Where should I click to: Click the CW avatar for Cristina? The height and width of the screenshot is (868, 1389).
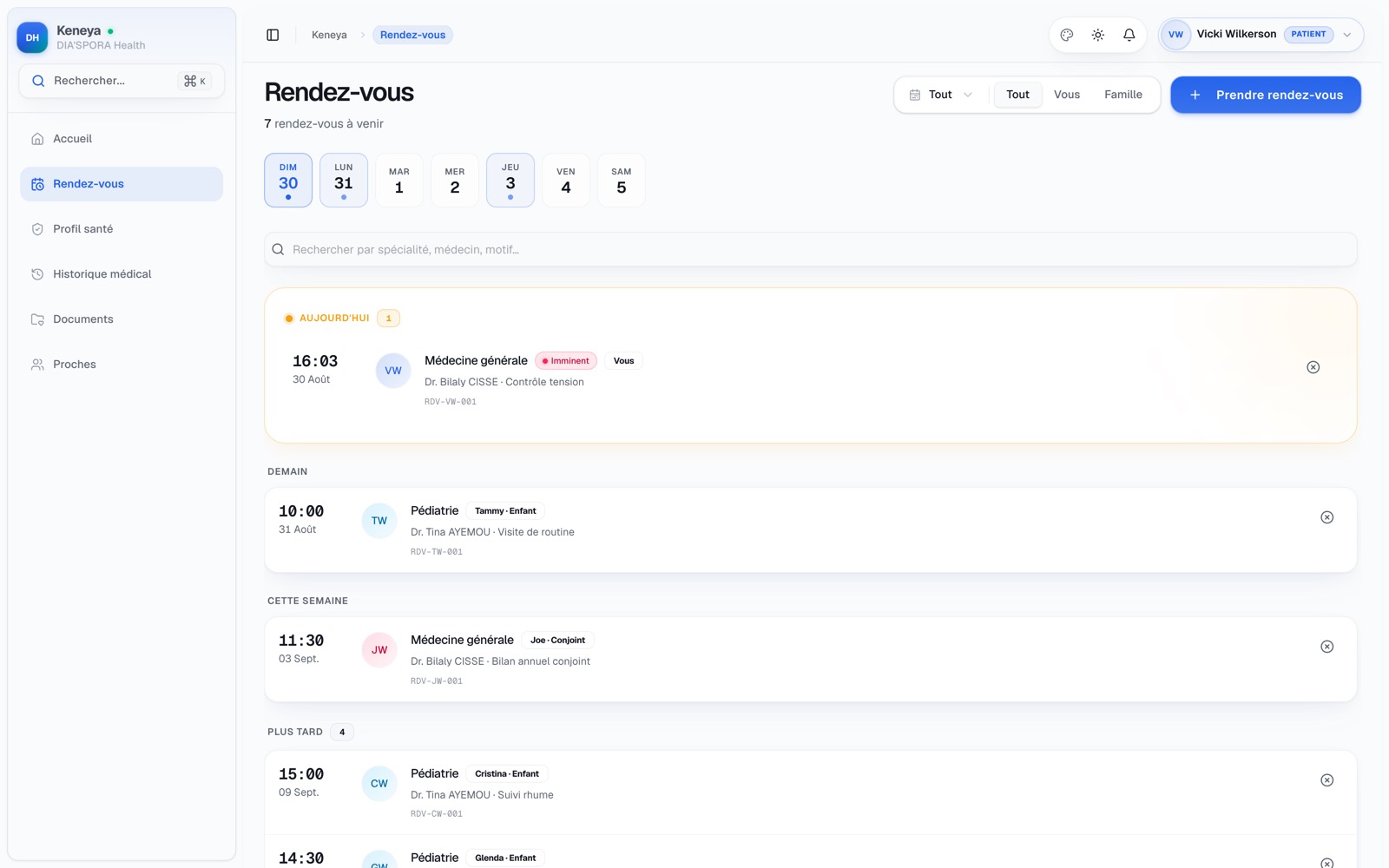coord(379,784)
